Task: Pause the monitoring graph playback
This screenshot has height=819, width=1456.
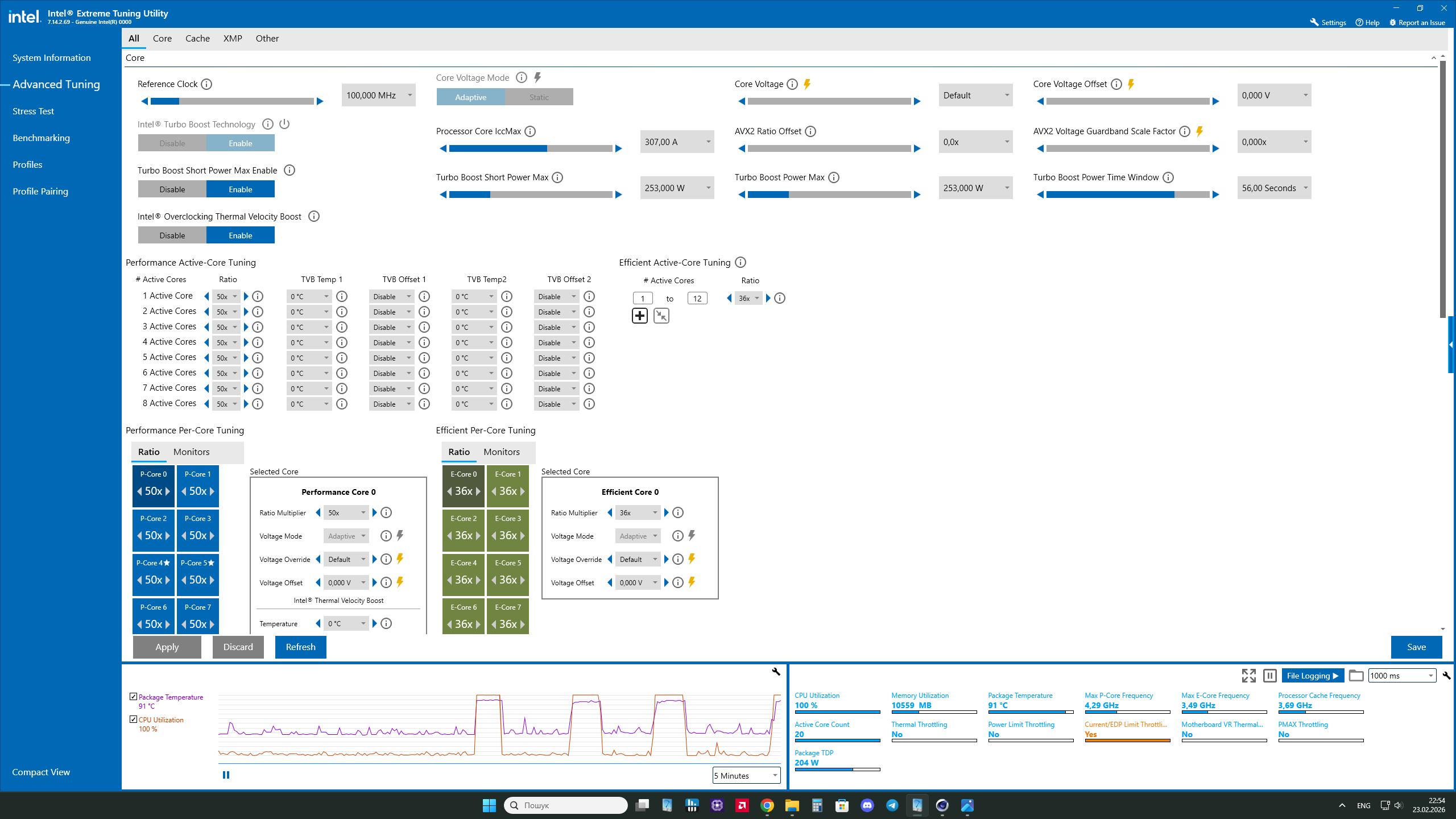Action: 226,775
